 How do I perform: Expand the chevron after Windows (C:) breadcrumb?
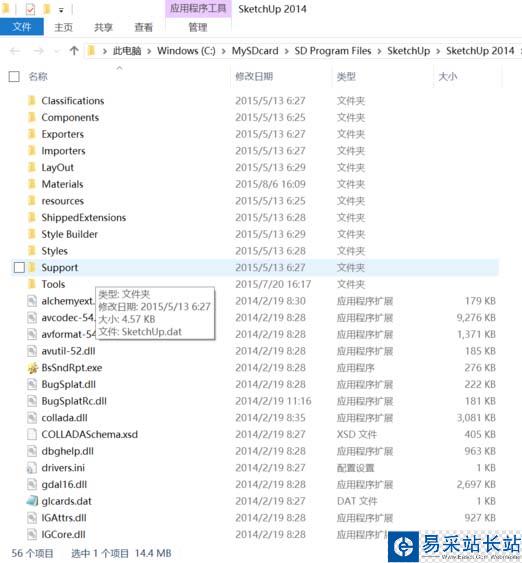tap(224, 51)
